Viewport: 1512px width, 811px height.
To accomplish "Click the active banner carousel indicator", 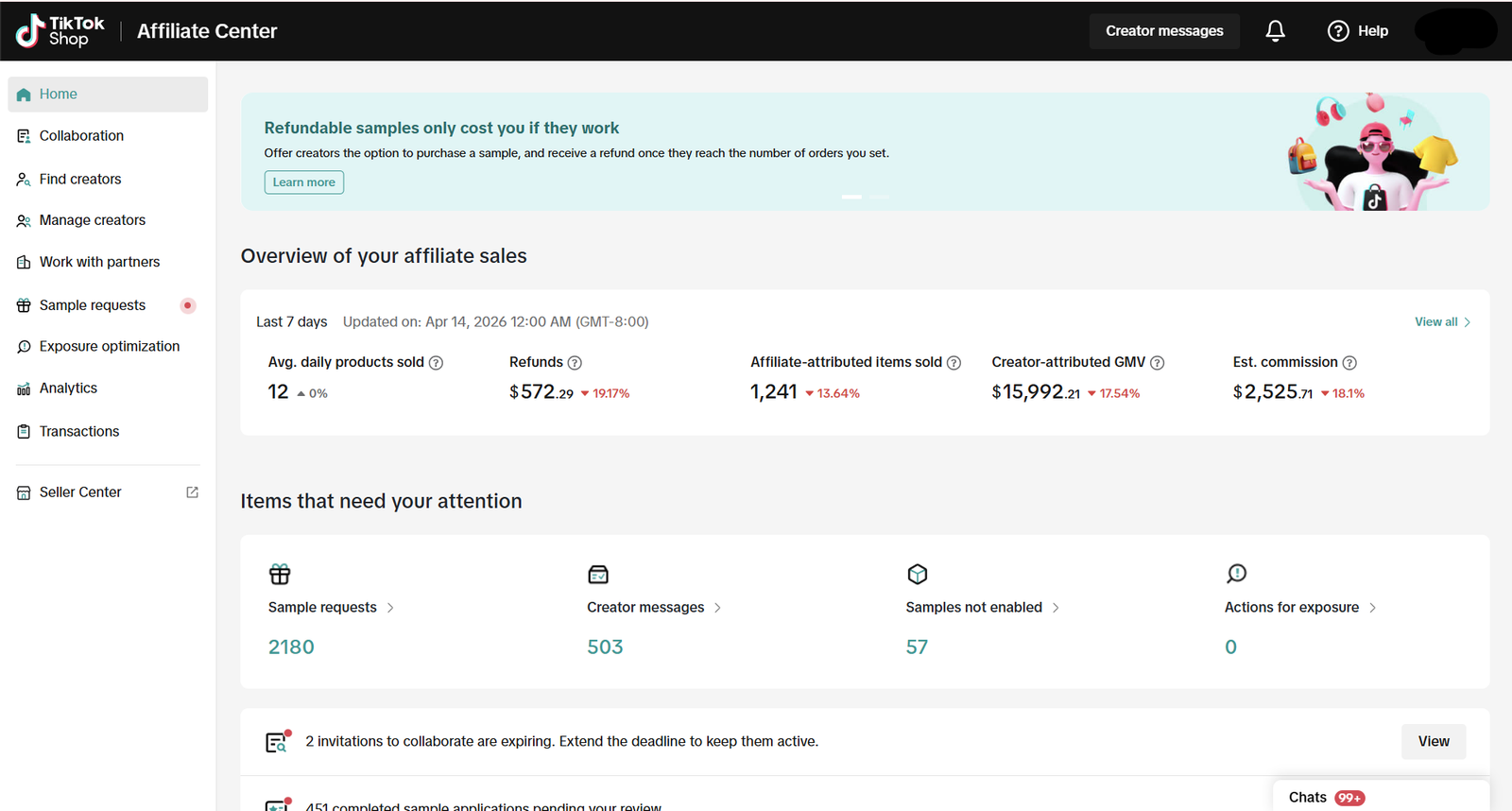I will point(851,197).
